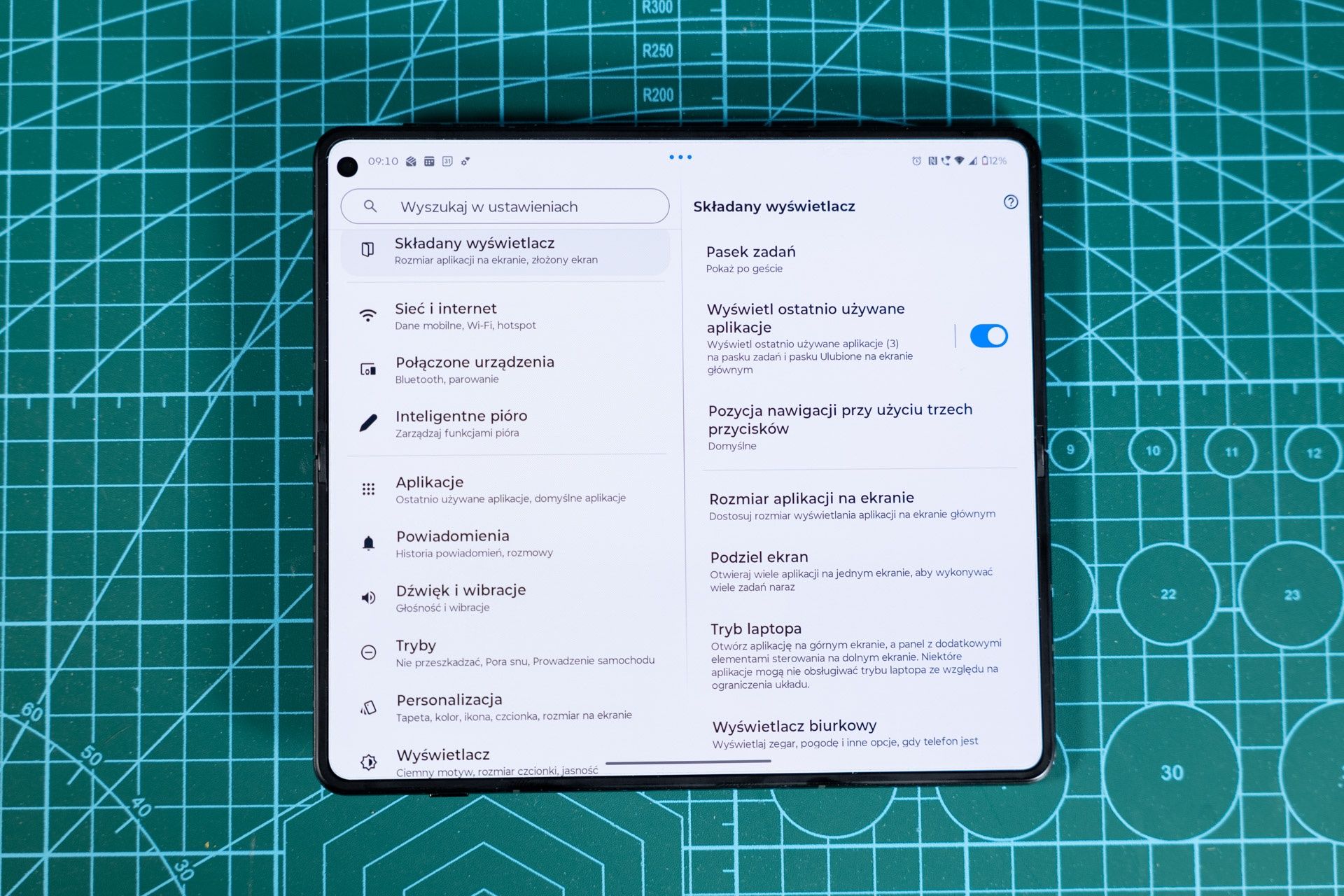
Task: Tap the mobile signal status icon
Action: click(x=973, y=161)
